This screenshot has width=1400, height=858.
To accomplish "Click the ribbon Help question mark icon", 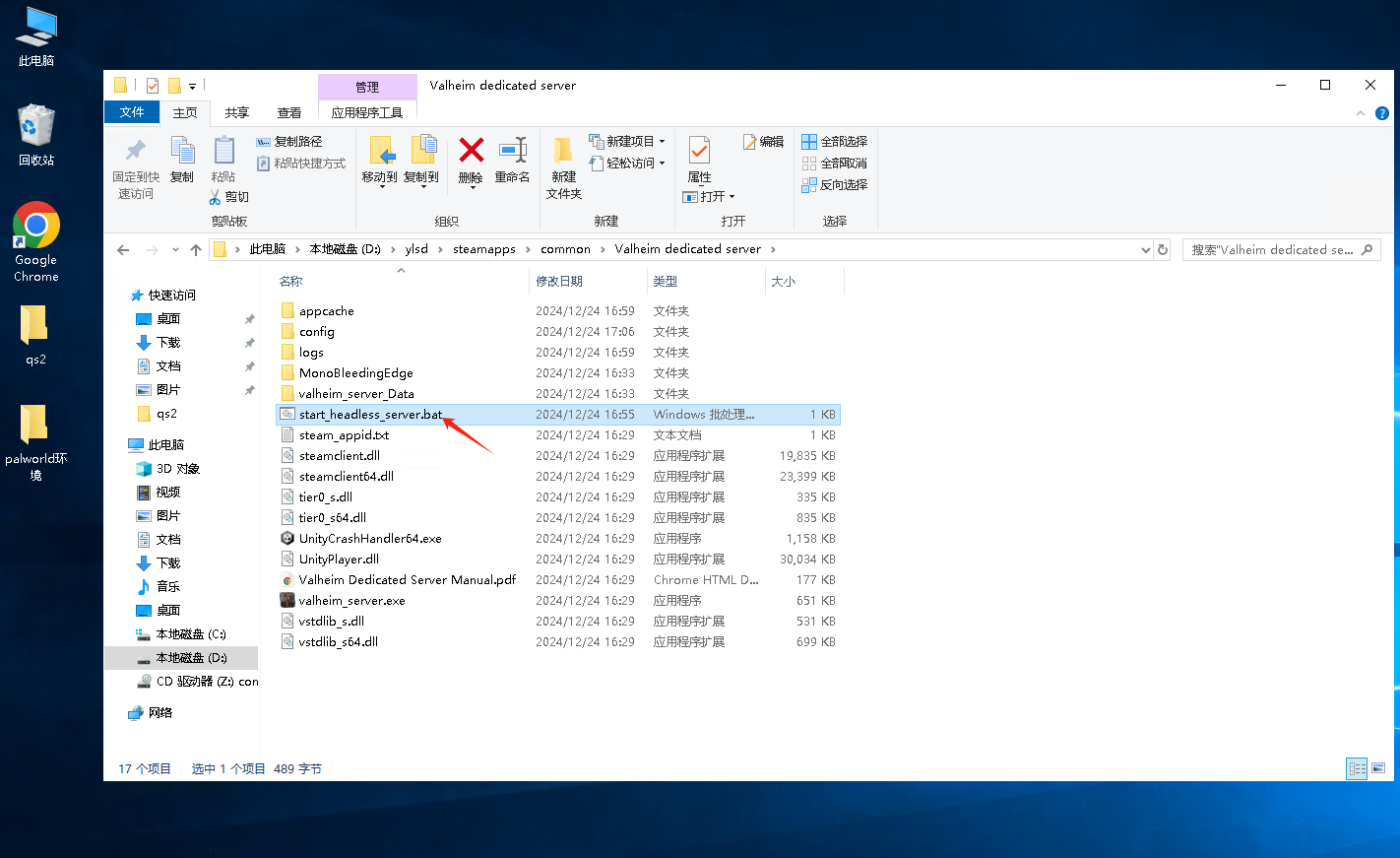I will pyautogui.click(x=1381, y=113).
